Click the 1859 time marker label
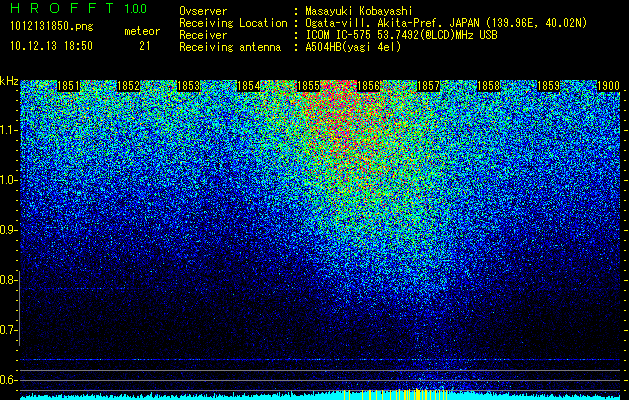Screen dimensions: 629x400 [x=548, y=86]
